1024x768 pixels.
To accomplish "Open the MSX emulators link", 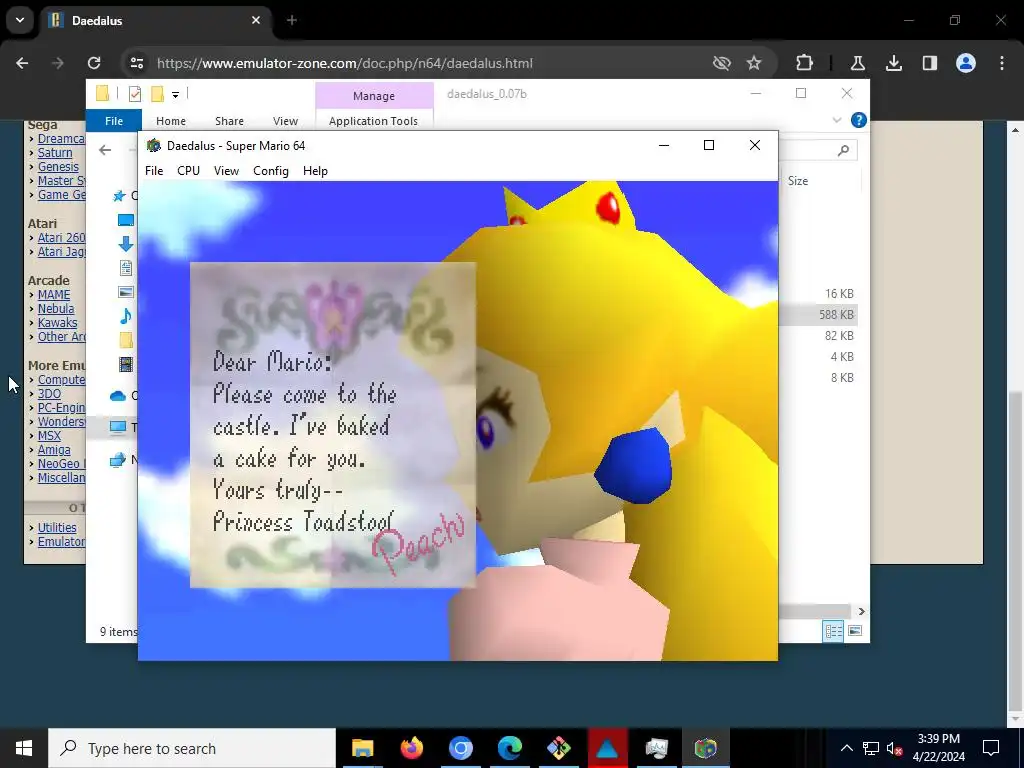I will [49, 436].
